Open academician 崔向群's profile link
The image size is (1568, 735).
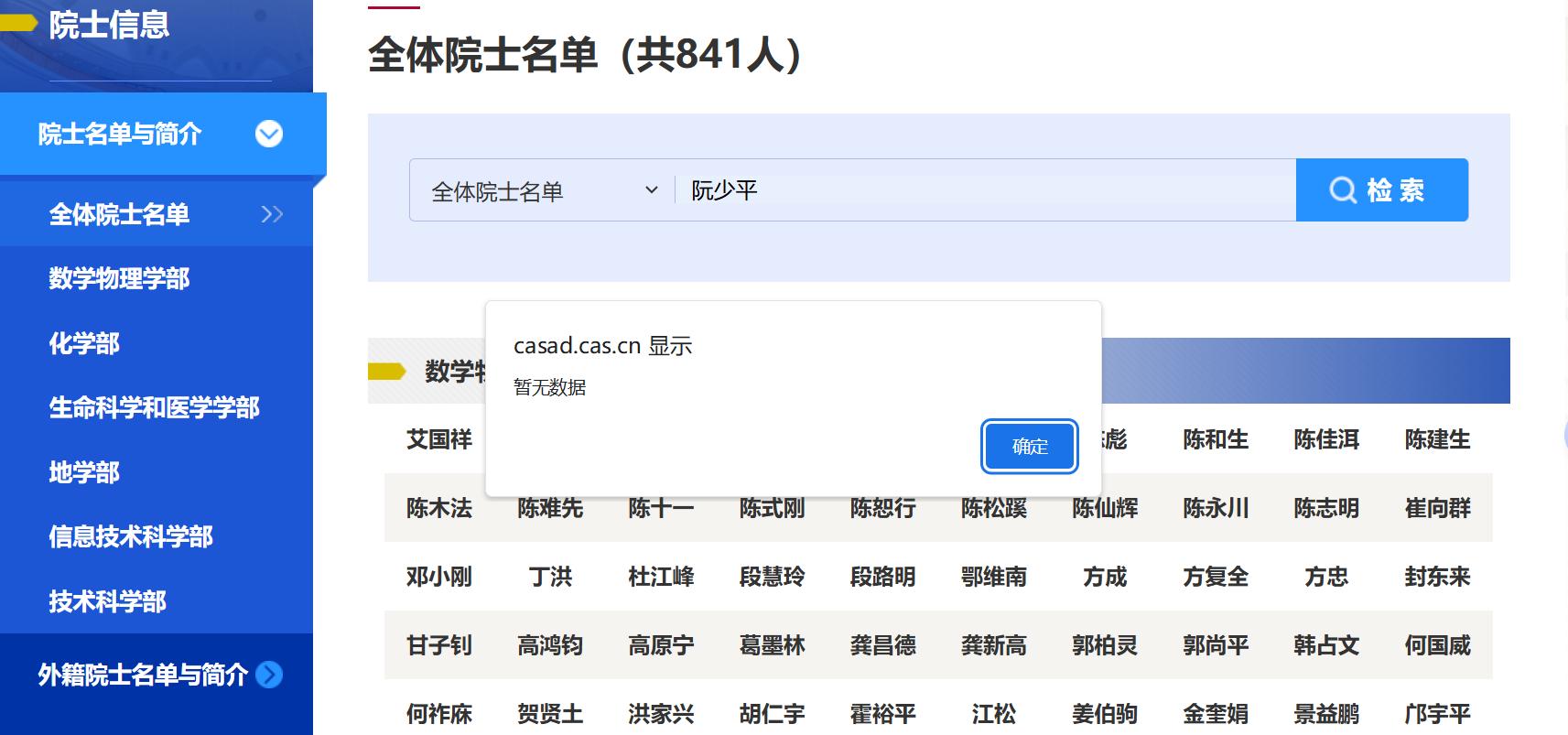1437,508
